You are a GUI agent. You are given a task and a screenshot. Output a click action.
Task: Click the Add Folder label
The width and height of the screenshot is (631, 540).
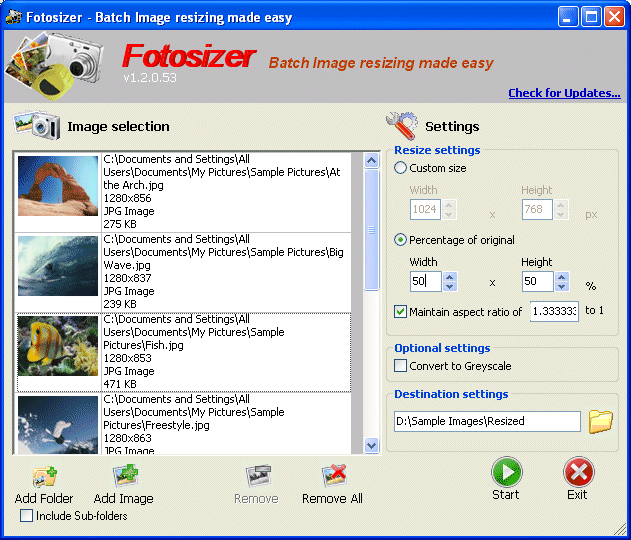(44, 499)
